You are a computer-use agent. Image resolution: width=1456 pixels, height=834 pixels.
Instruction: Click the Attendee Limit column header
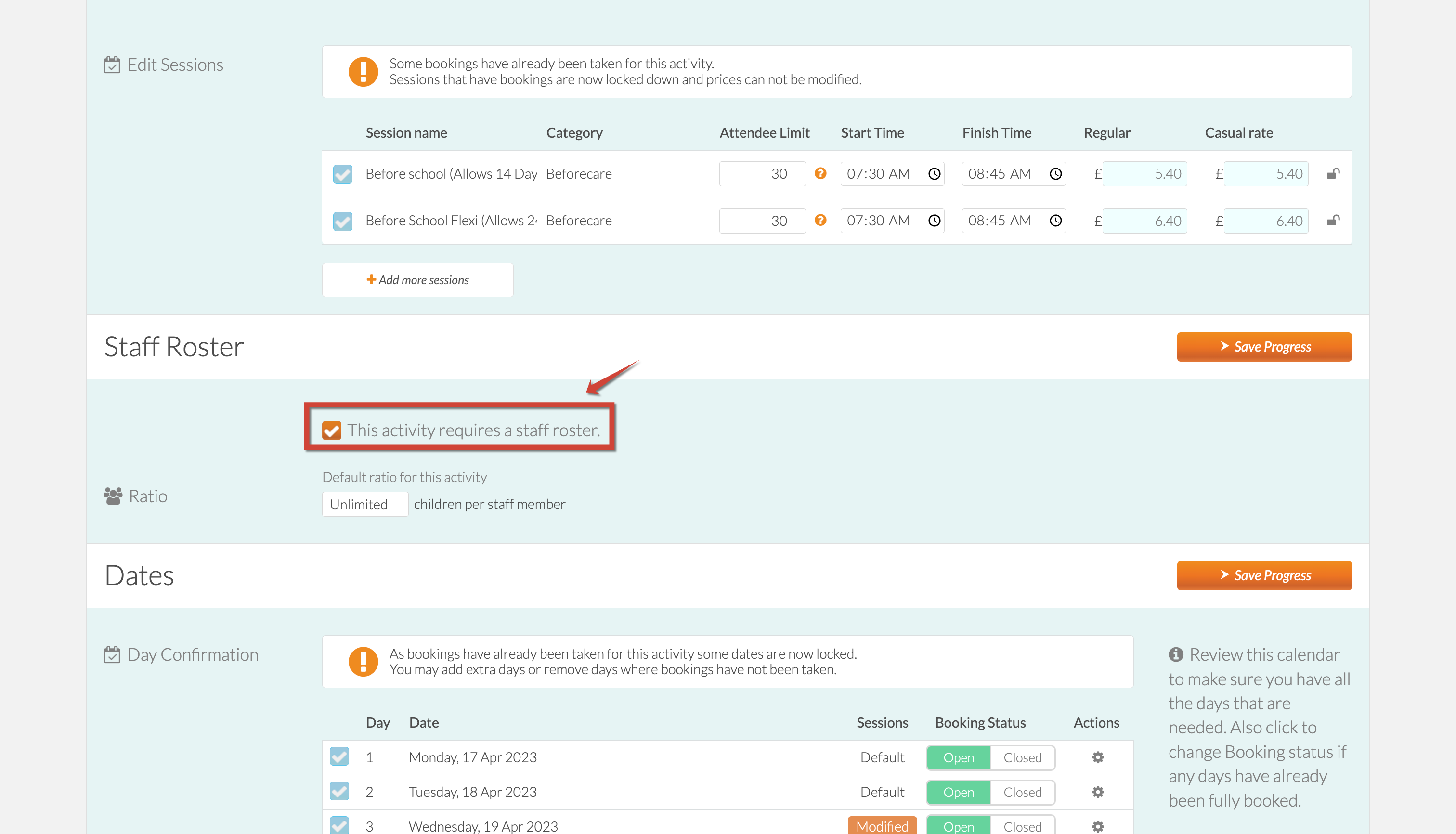click(x=764, y=133)
